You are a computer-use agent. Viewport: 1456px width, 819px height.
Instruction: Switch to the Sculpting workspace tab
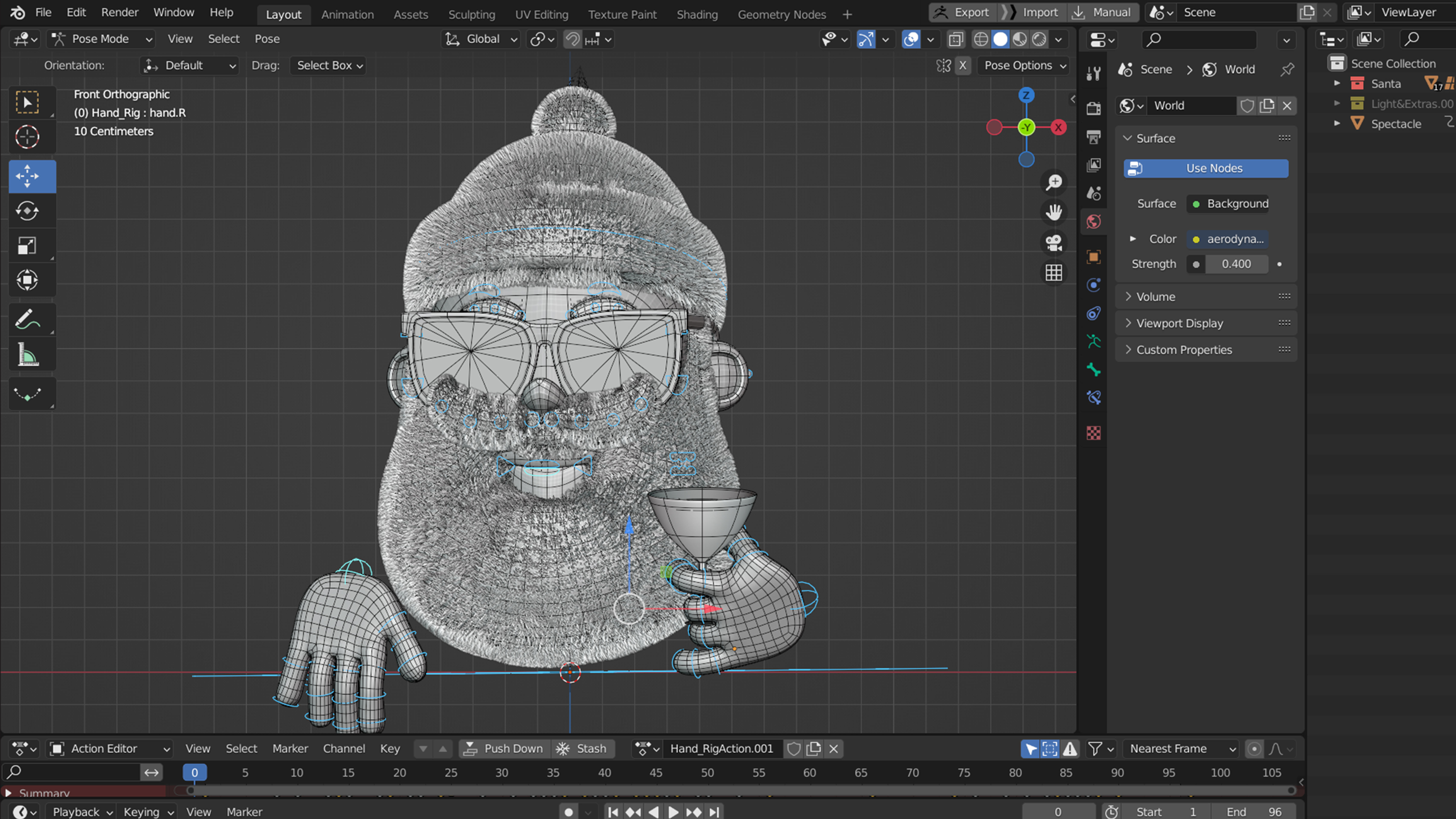pyautogui.click(x=471, y=15)
